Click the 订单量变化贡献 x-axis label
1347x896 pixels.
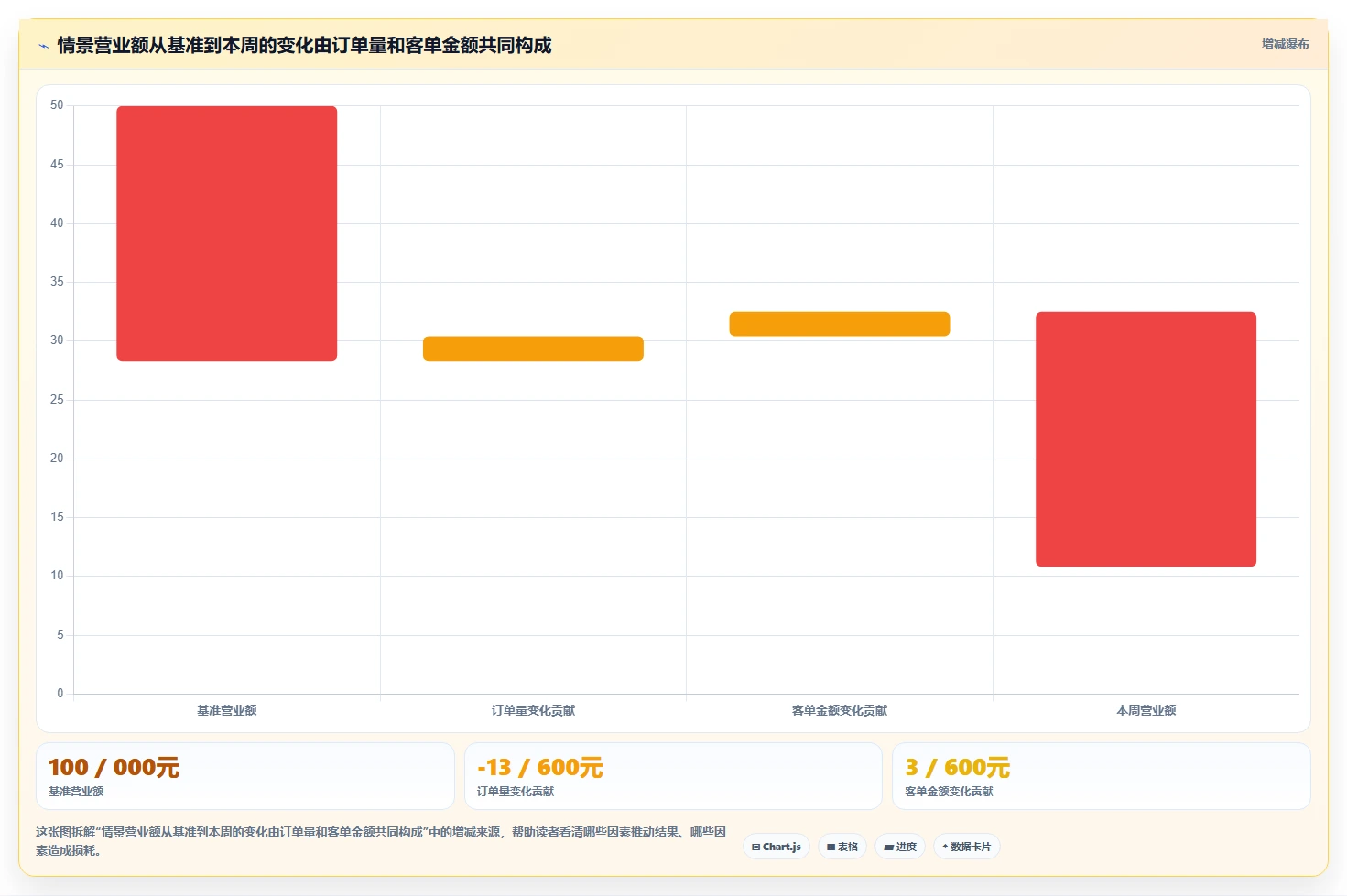click(x=533, y=710)
